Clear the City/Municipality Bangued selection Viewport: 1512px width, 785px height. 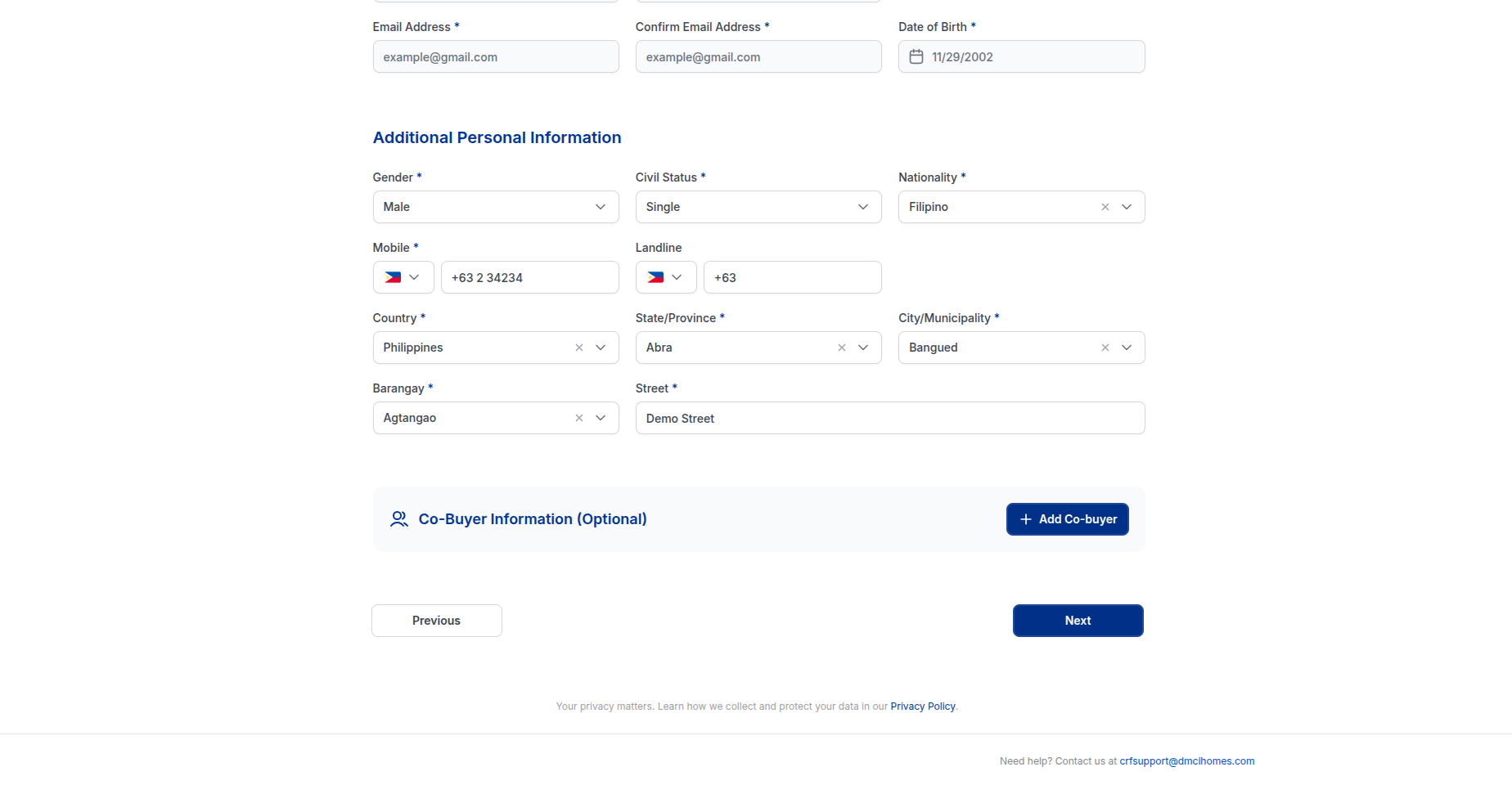pos(1105,348)
